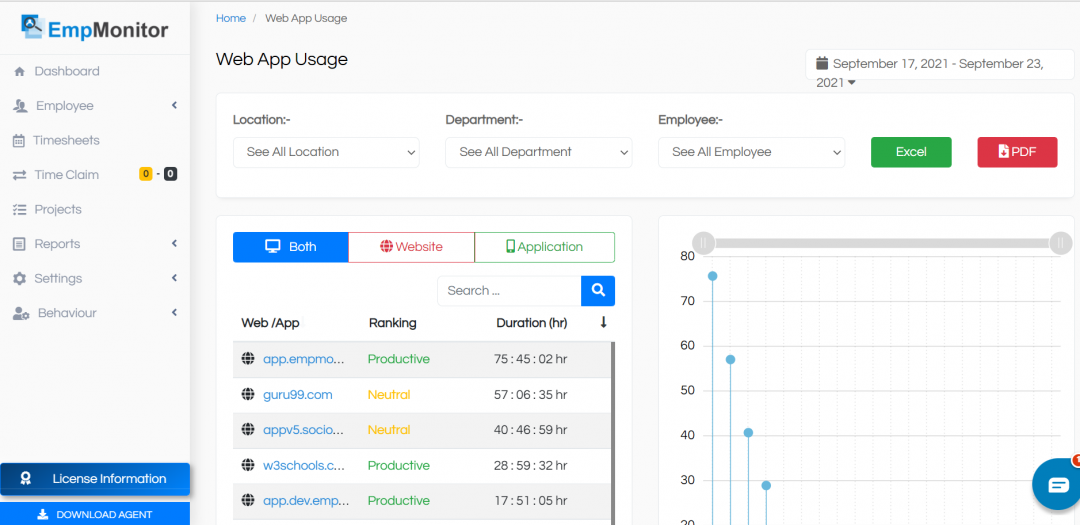The image size is (1080, 525).
Task: Click the Time Claim arrows icon
Action: point(19,175)
